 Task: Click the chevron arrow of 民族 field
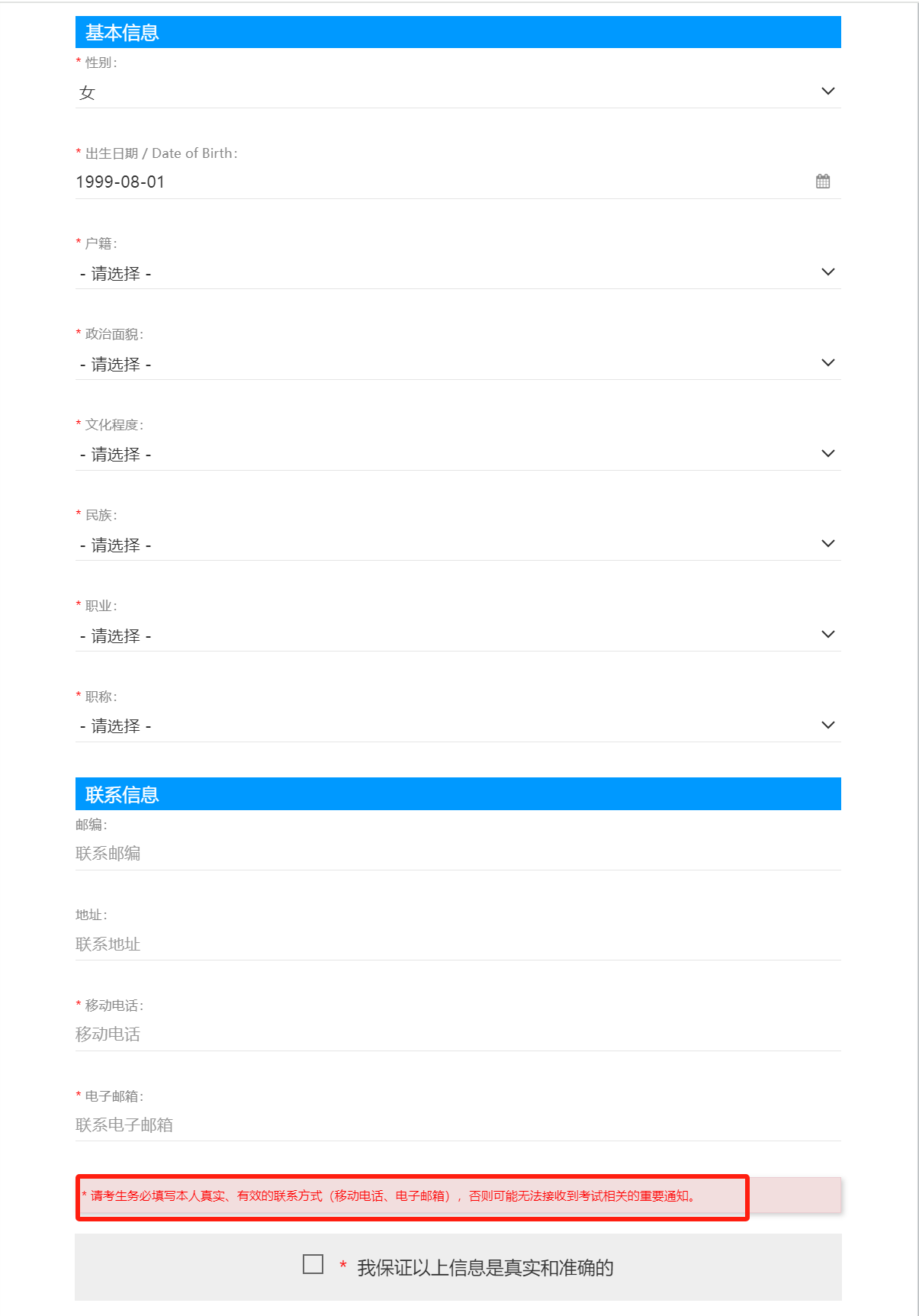click(827, 544)
